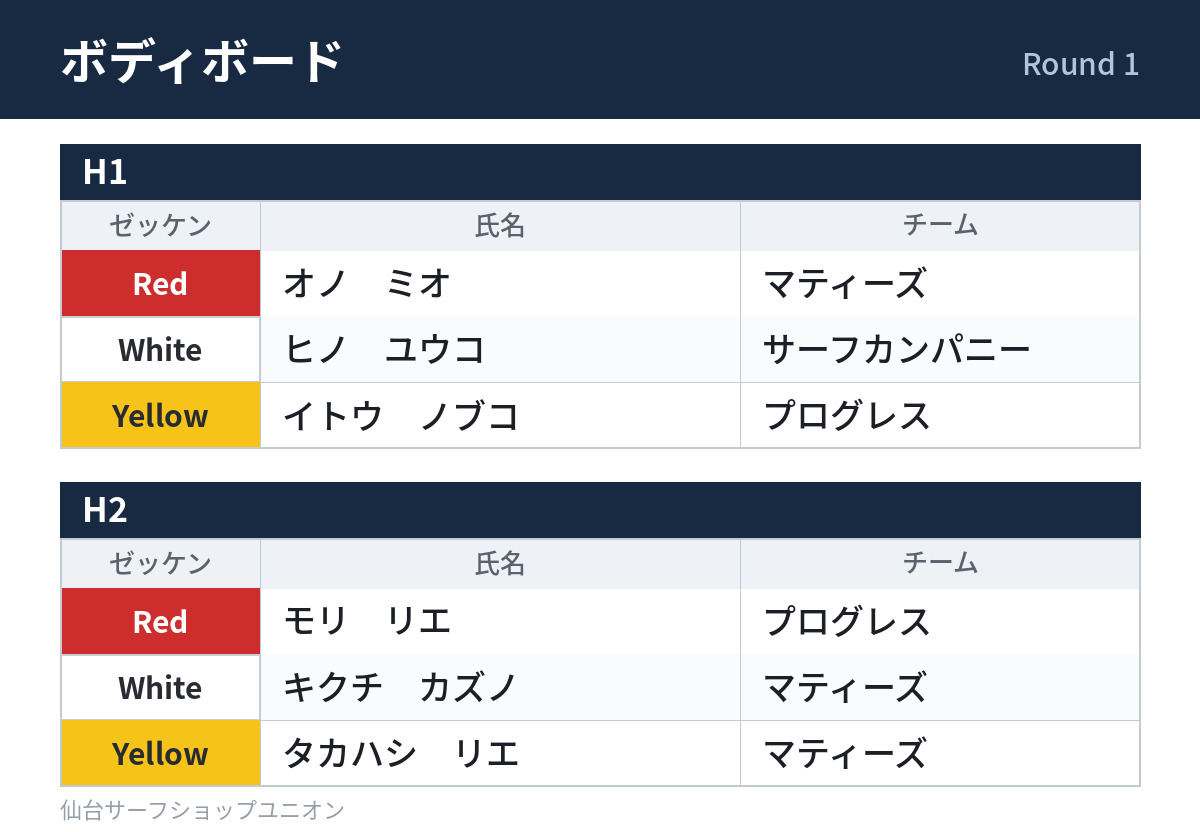The height and width of the screenshot is (832, 1200).
Task: Click the 仙台サーフショップユニオン footer text
Action: pyautogui.click(x=202, y=810)
